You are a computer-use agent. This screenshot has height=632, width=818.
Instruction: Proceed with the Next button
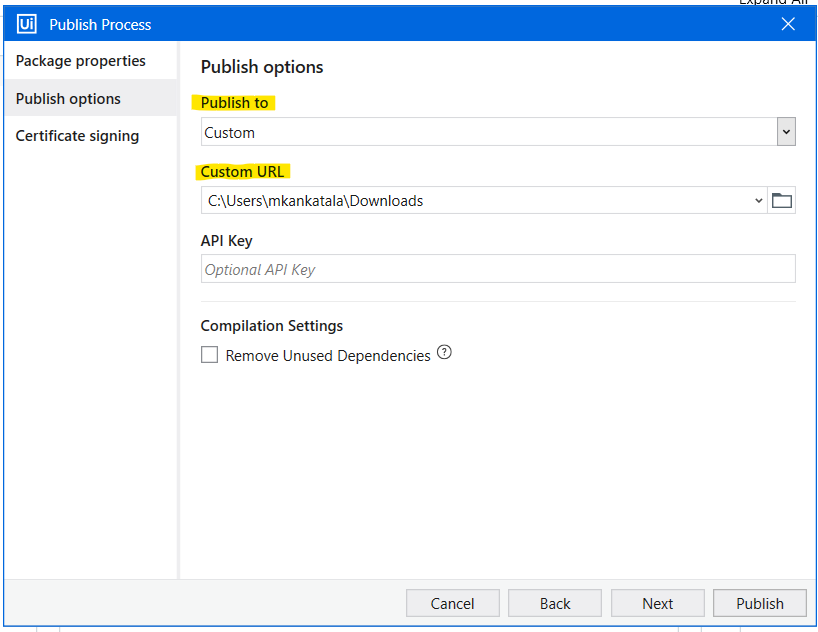pyautogui.click(x=657, y=603)
